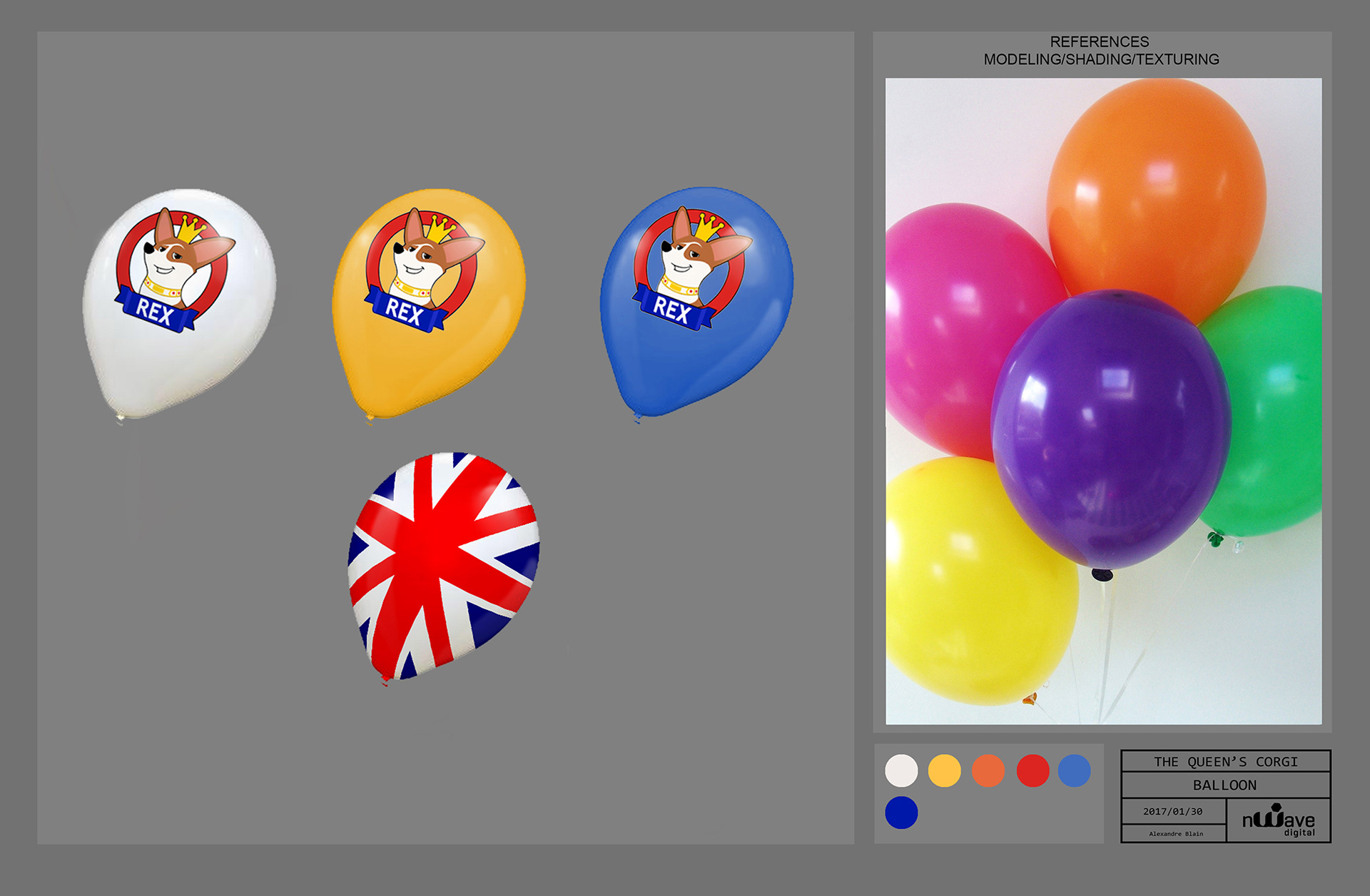Image resolution: width=1370 pixels, height=896 pixels.
Task: Click the date '2017/01/30'
Action: point(1172,812)
